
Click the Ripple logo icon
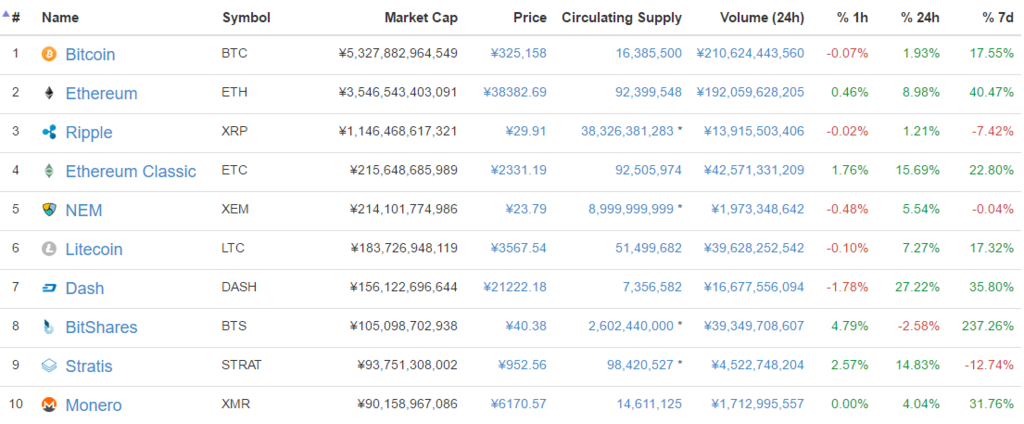pos(49,132)
